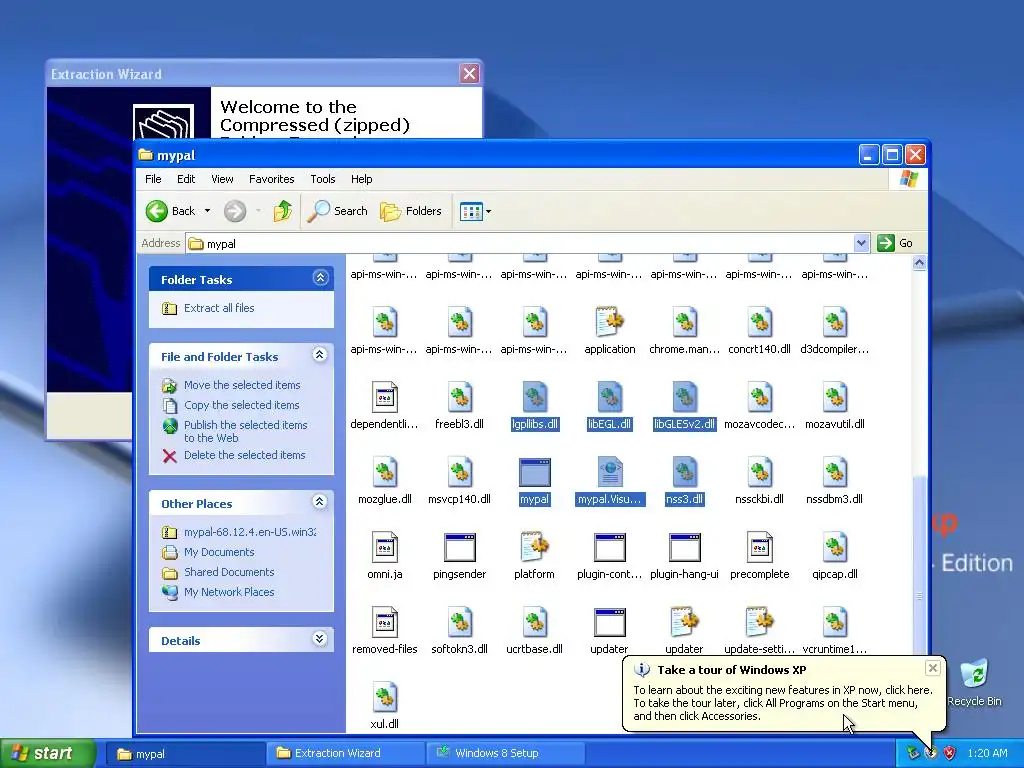Open My Network Places link
Screen dimensions: 1024x768
tap(229, 592)
